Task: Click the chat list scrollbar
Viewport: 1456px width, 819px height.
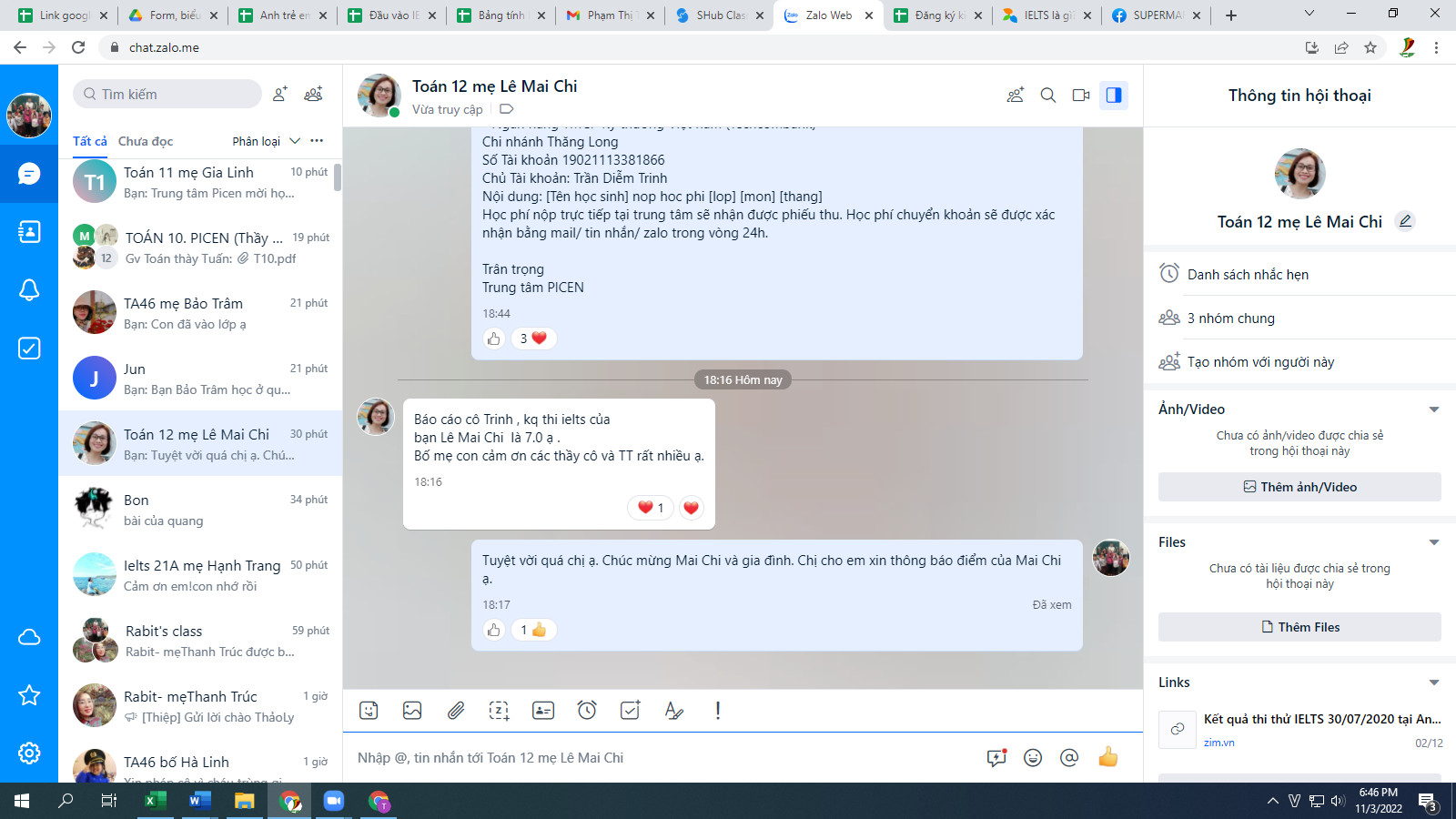Action: point(338,177)
